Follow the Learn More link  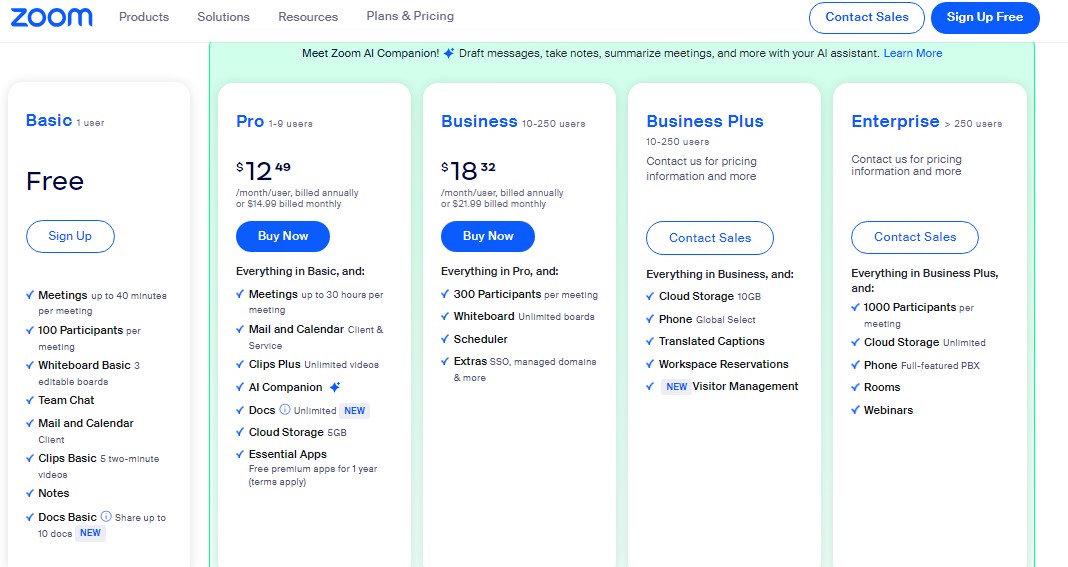pos(913,53)
